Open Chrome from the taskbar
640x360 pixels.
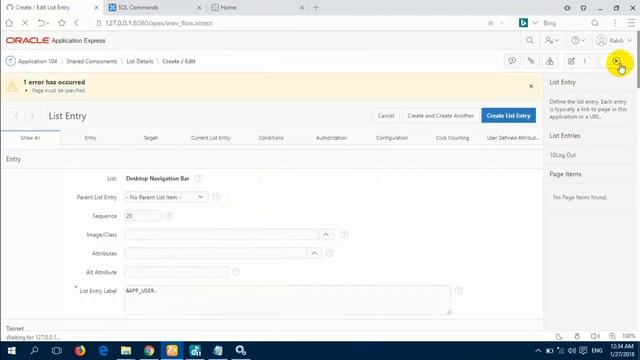[x=149, y=351]
